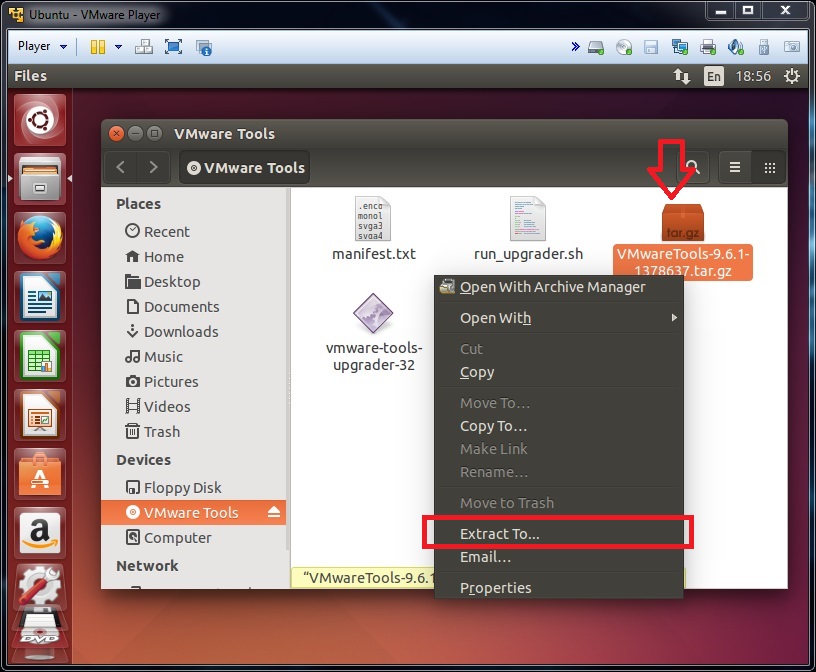The width and height of the screenshot is (816, 672).
Task: Eject the VMware Tools disc in sidebar
Action: [274, 512]
